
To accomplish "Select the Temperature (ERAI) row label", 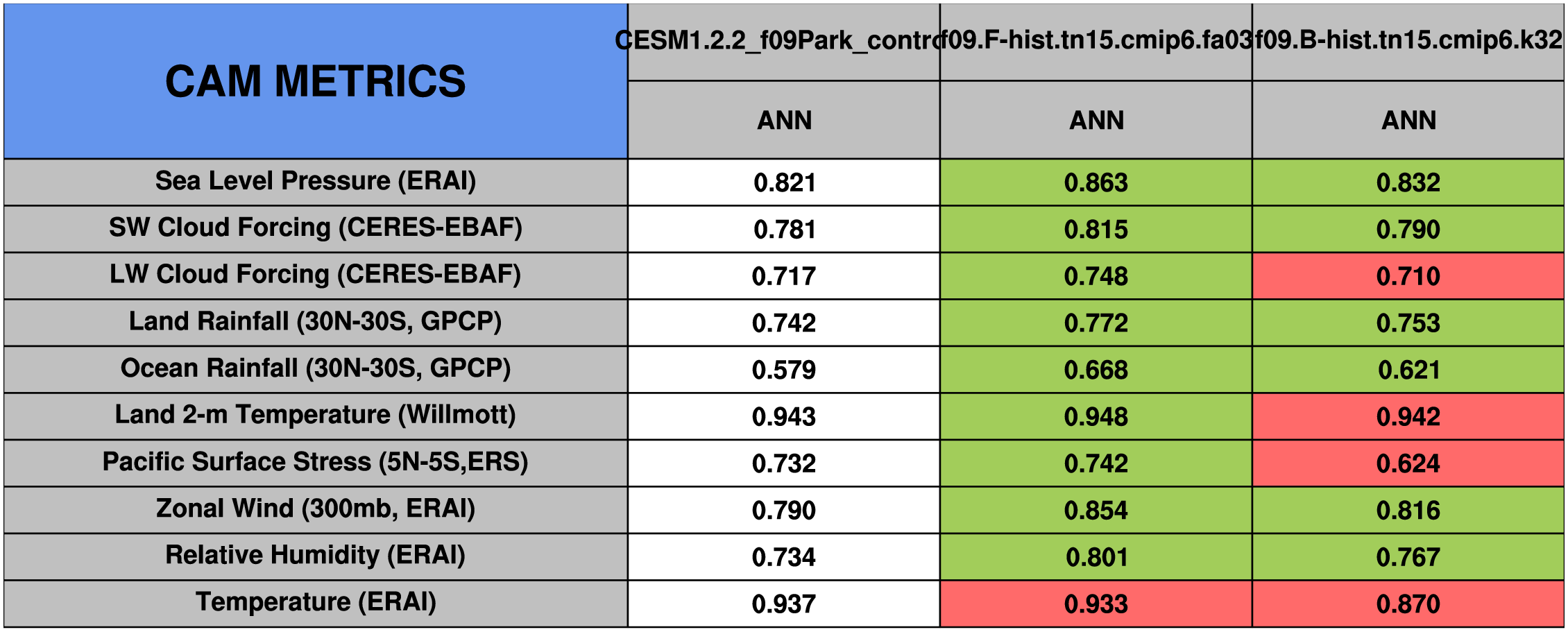I will point(316,603).
